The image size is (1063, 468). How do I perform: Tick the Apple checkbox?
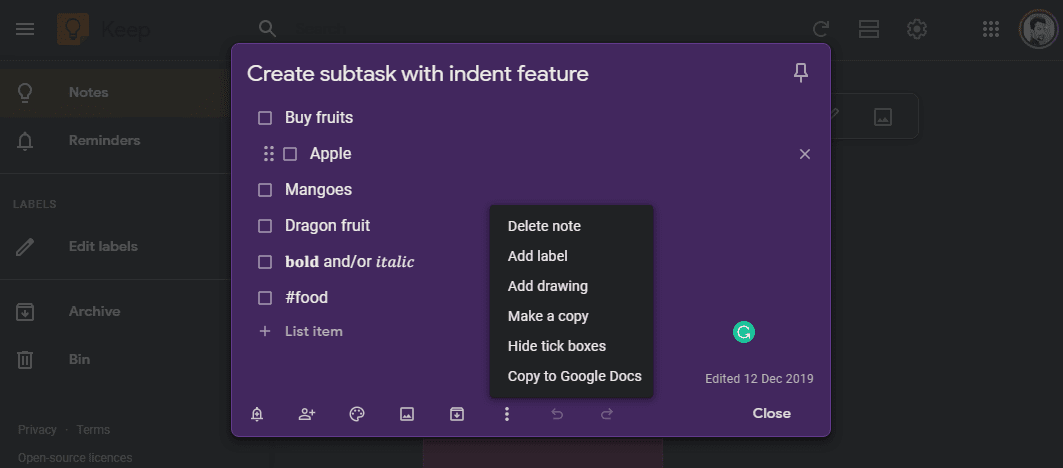290,154
